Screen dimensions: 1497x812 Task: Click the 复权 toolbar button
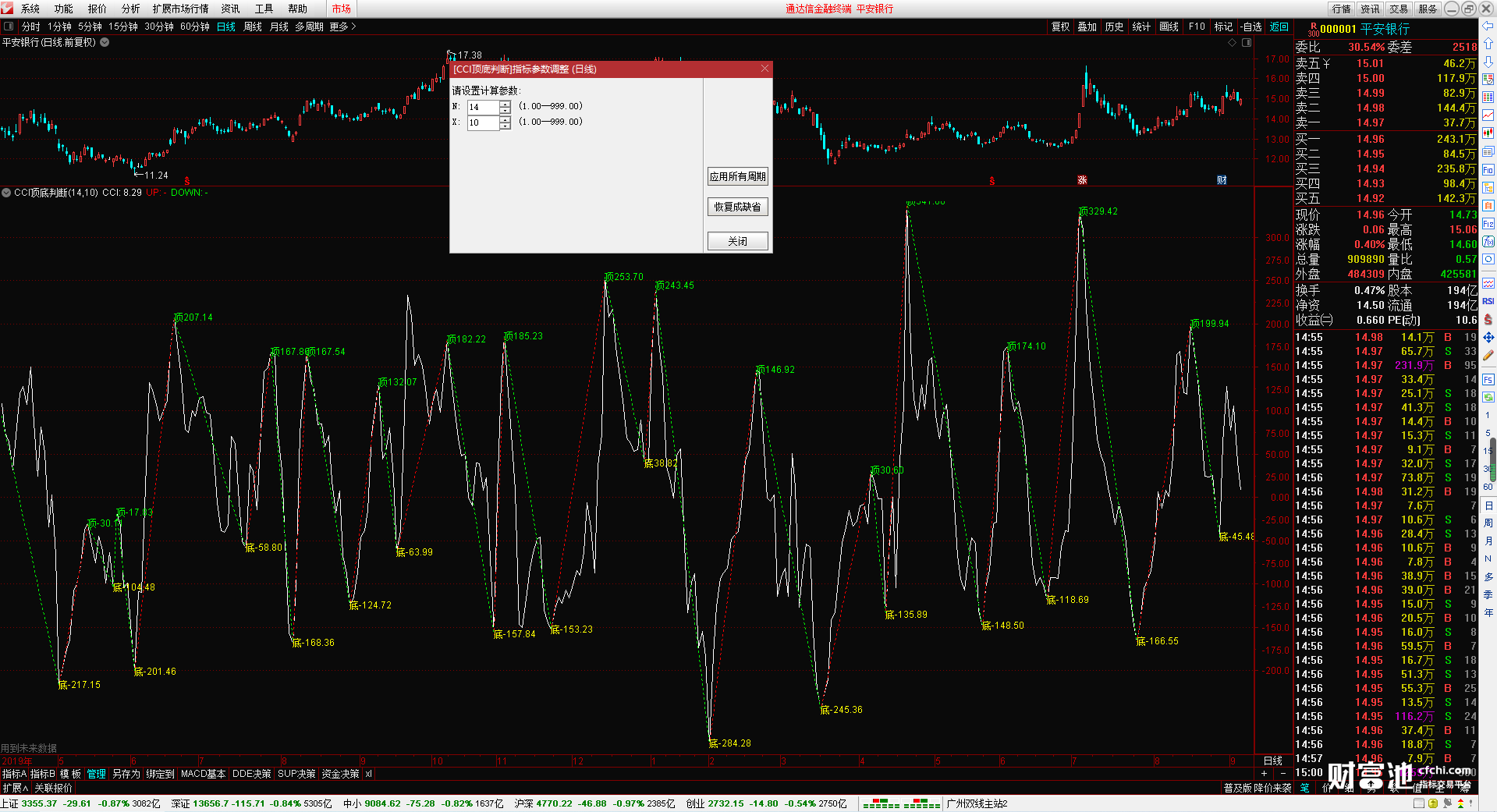(x=1061, y=27)
